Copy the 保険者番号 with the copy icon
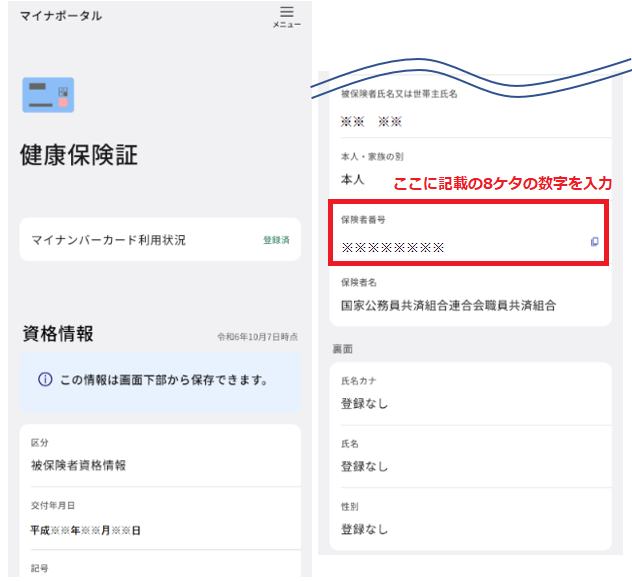 point(594,242)
